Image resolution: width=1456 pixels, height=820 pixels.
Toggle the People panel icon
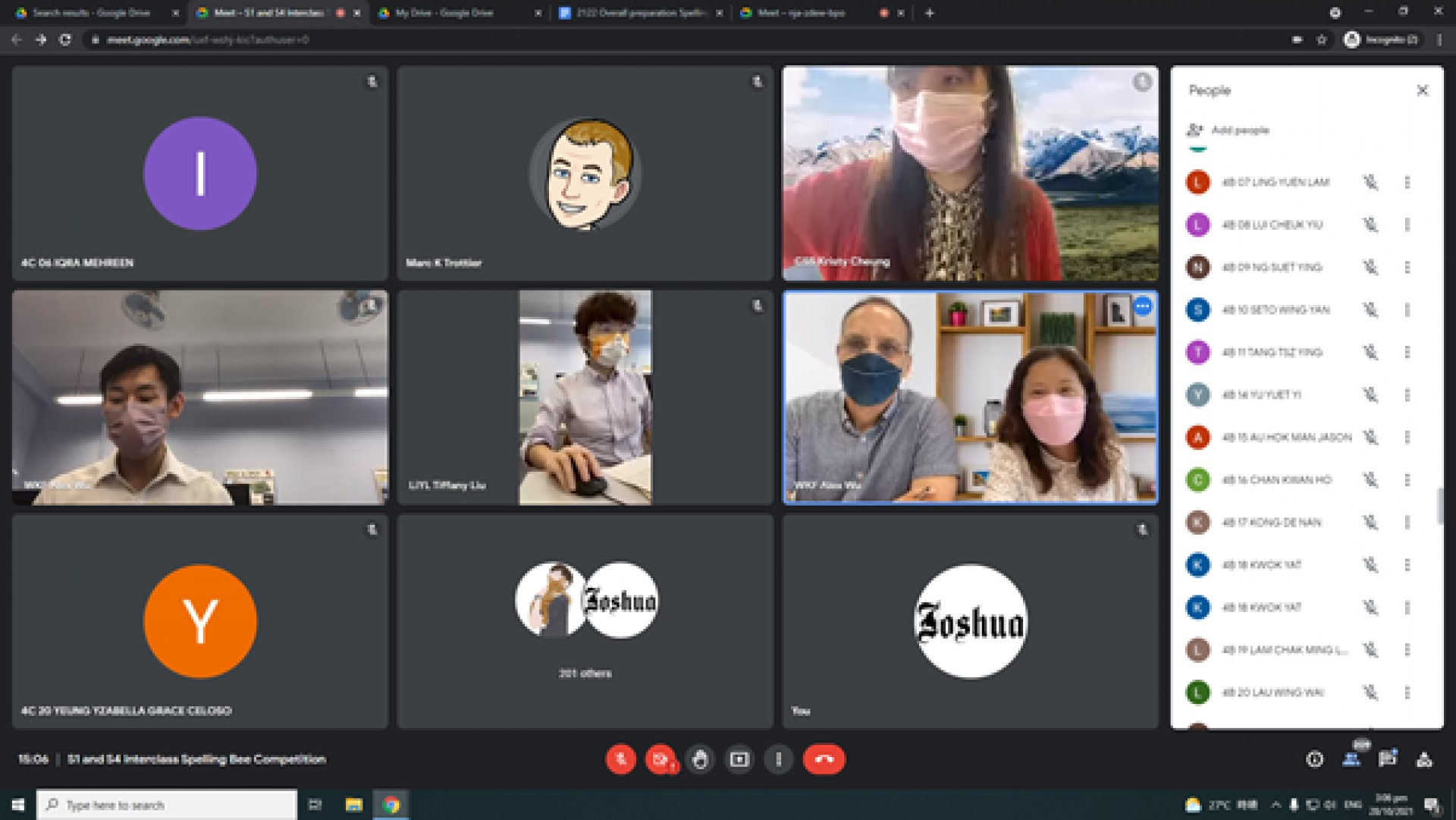coord(1351,759)
